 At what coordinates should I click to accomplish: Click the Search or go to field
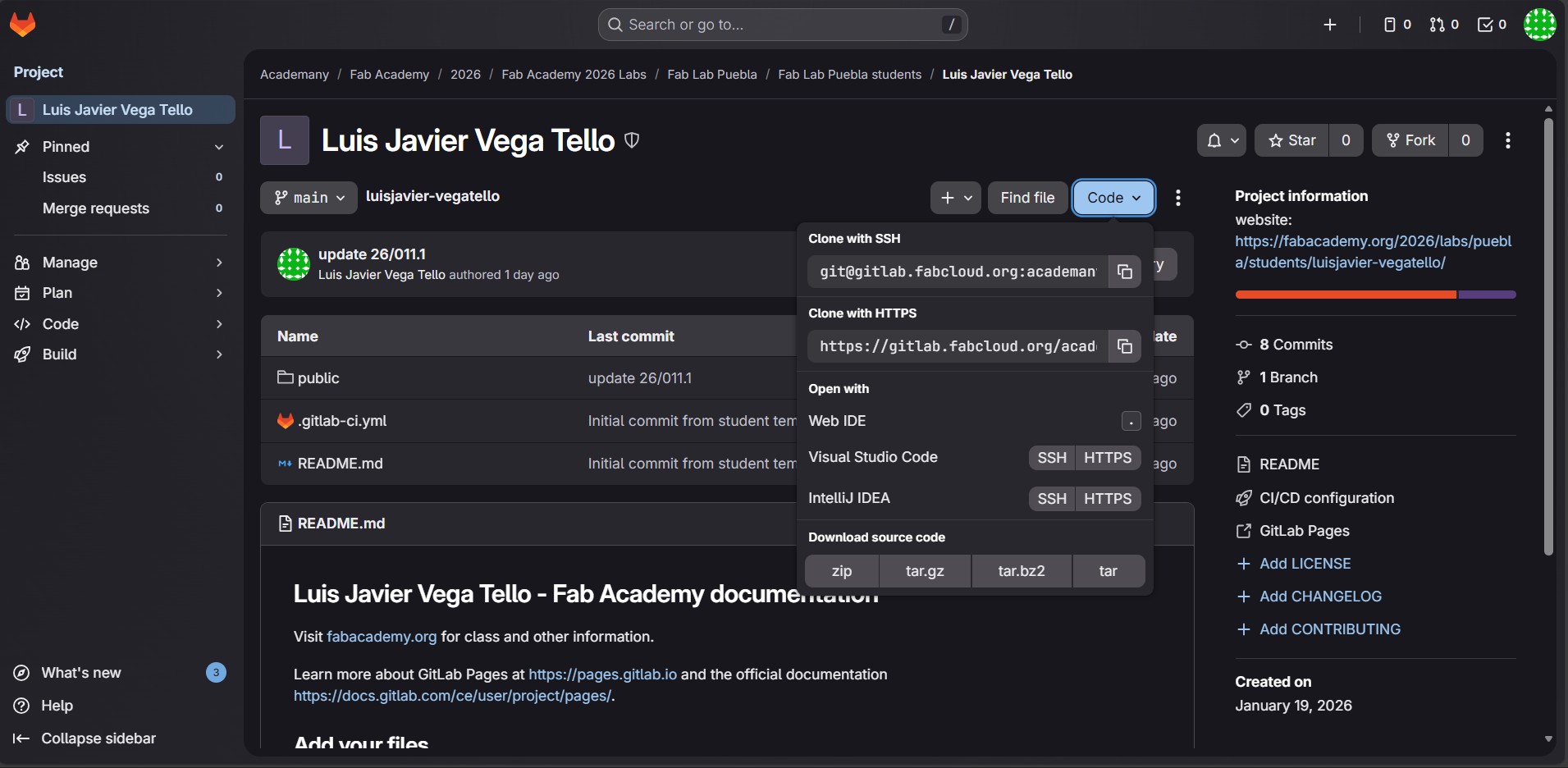pyautogui.click(x=782, y=25)
